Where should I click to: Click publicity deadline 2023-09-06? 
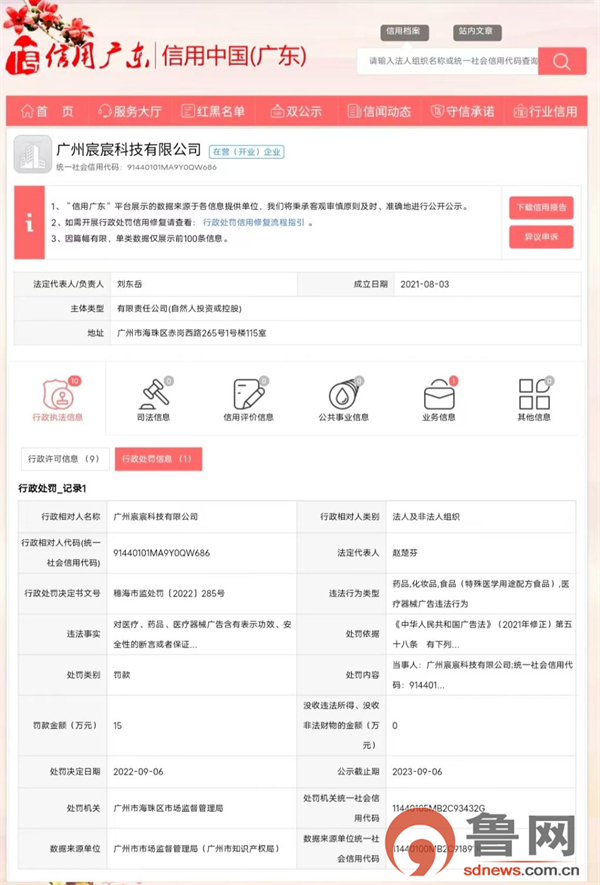[x=417, y=772]
